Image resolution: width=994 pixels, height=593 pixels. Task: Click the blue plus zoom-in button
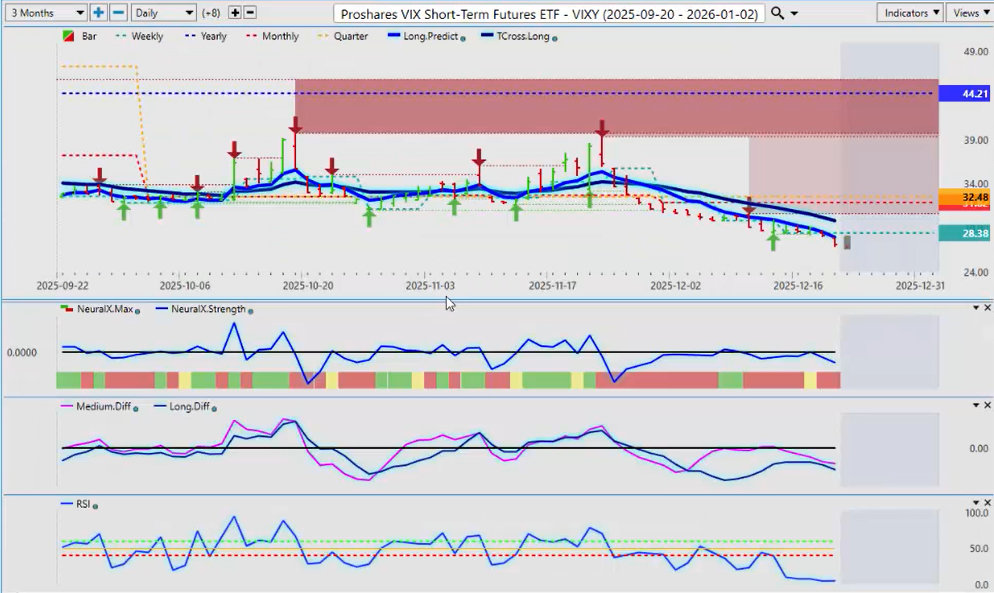click(98, 13)
